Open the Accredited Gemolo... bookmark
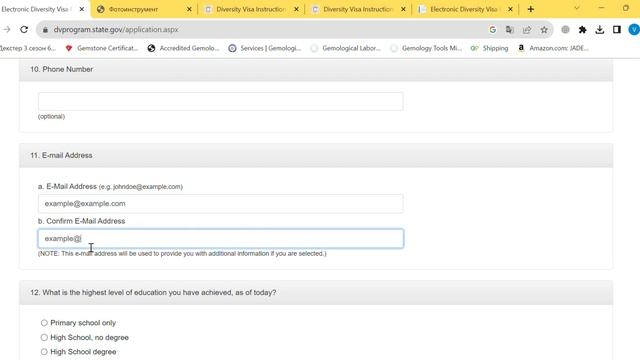The width and height of the screenshot is (640, 360). (184, 48)
